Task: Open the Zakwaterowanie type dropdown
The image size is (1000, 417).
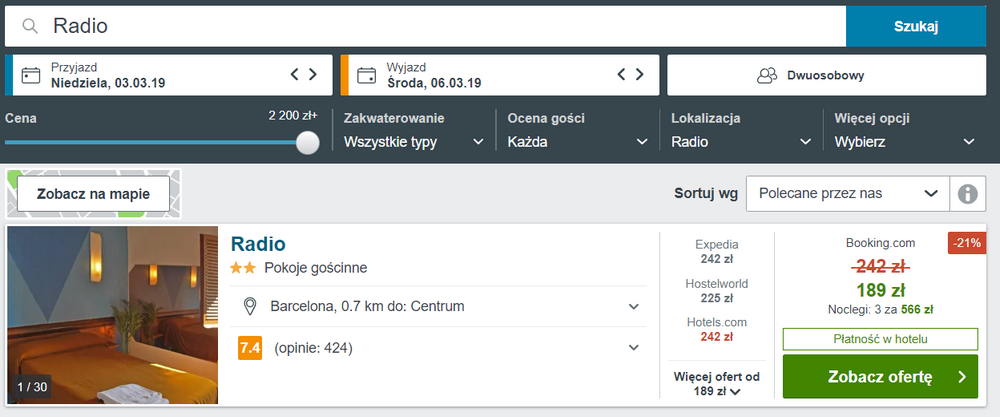Action: [x=414, y=130]
